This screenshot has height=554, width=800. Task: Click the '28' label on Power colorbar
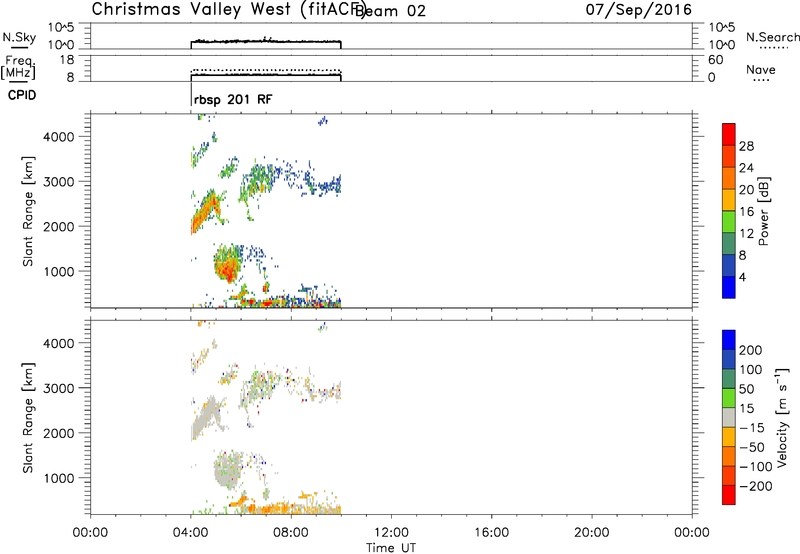click(746, 146)
